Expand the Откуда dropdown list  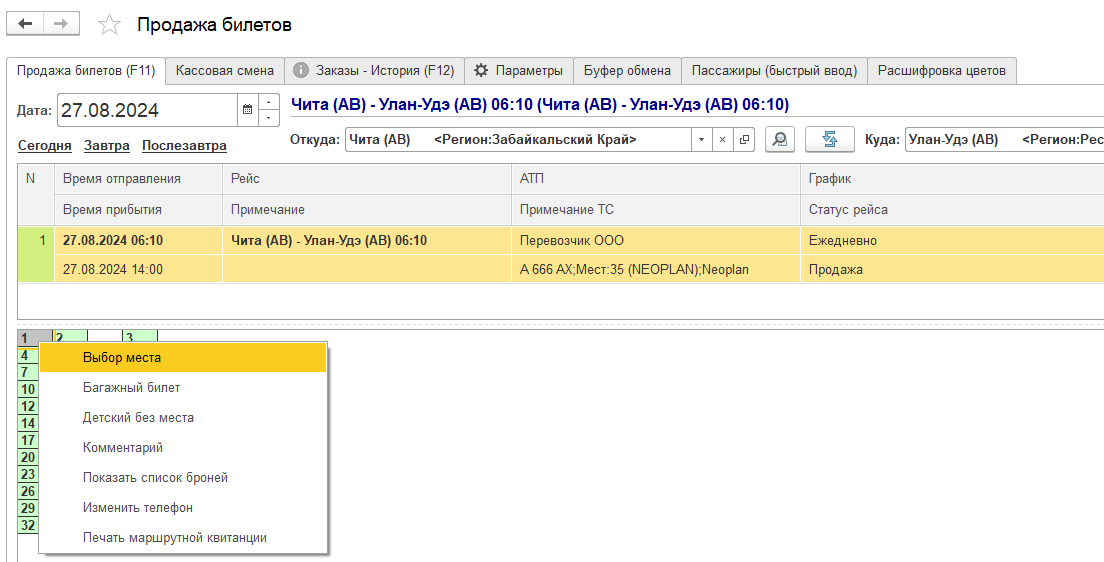tap(701, 140)
